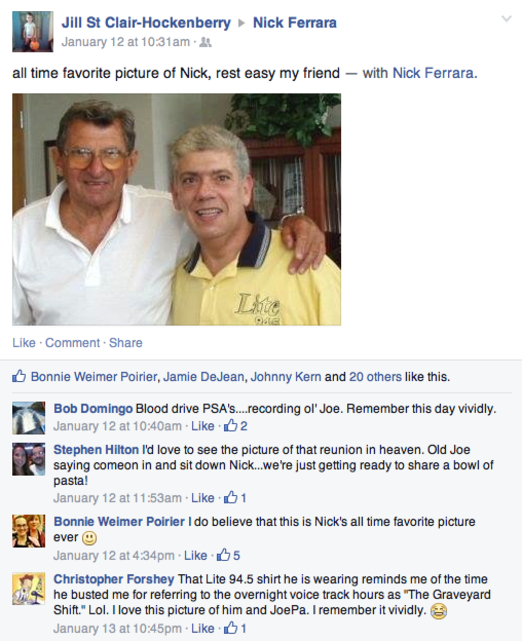Click Comment under the photo
522x641 pixels.
[x=72, y=343]
